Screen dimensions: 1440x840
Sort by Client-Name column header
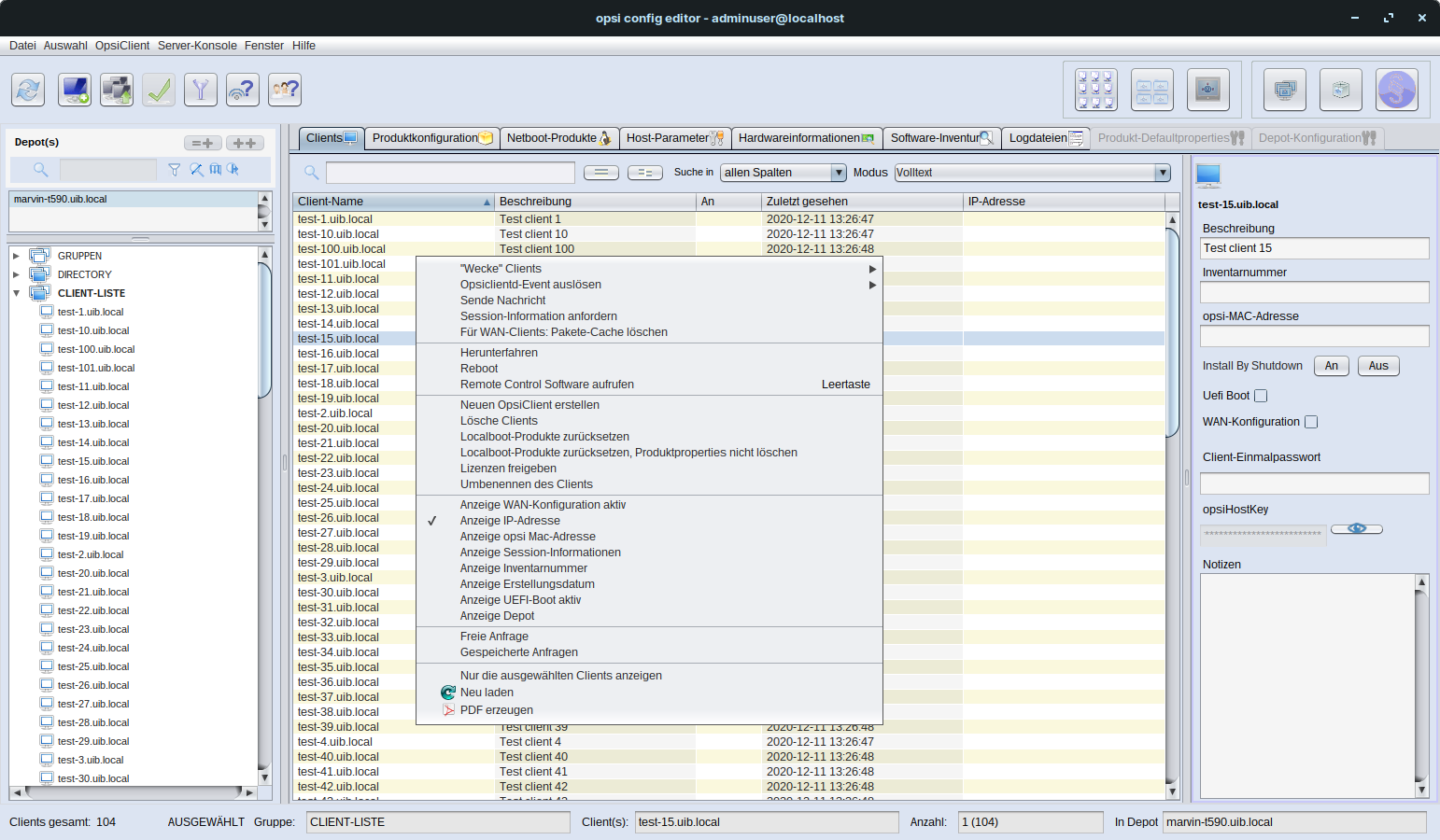pos(393,202)
